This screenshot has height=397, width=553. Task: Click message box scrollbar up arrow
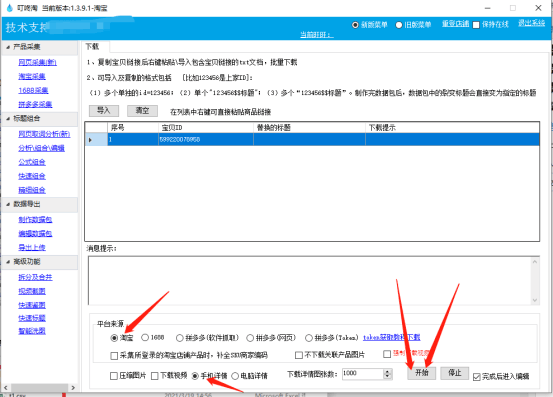pos(535,262)
